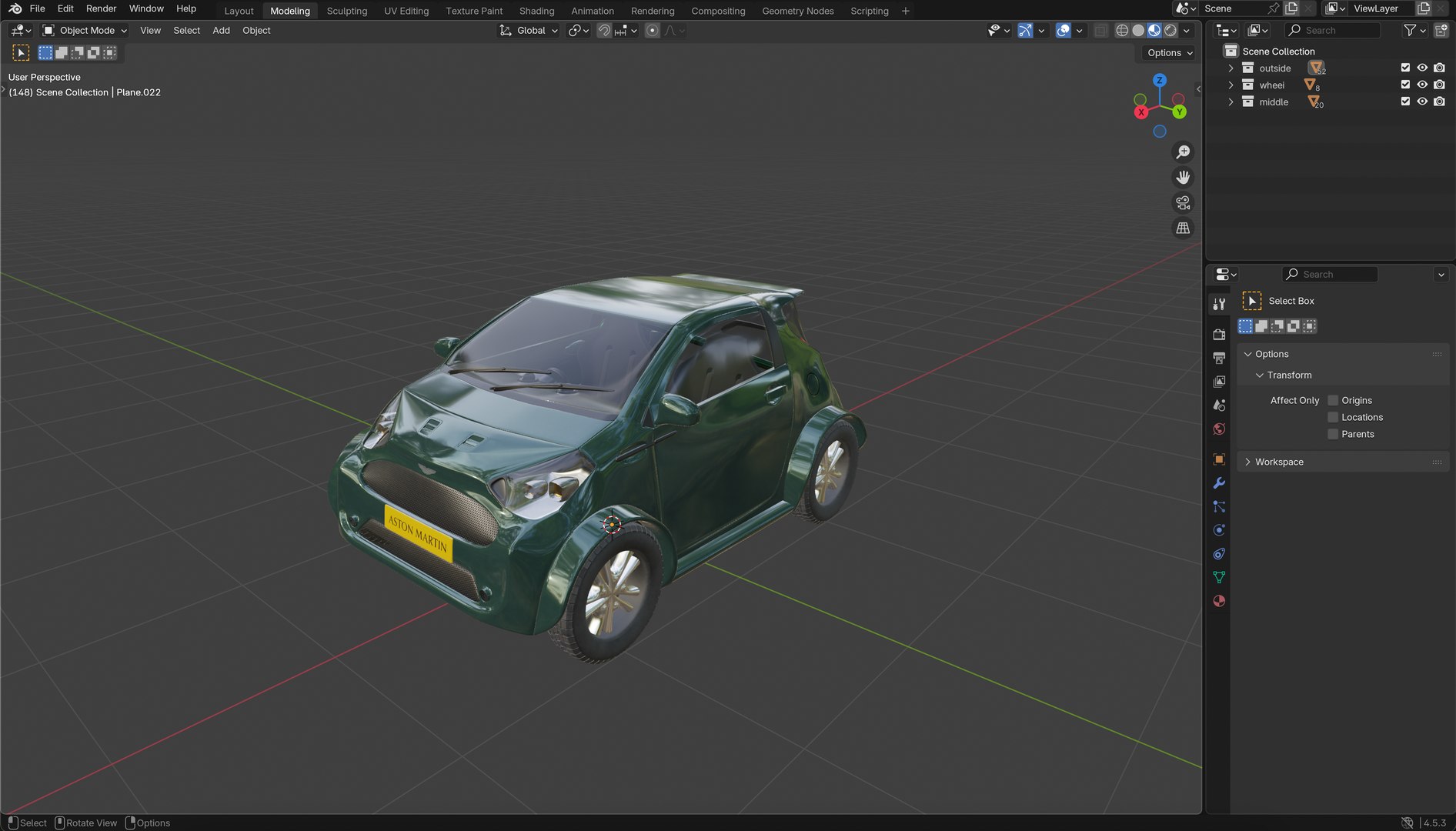This screenshot has width=1456, height=831.
Task: Switch to the Shading workspace tab
Action: click(536, 11)
